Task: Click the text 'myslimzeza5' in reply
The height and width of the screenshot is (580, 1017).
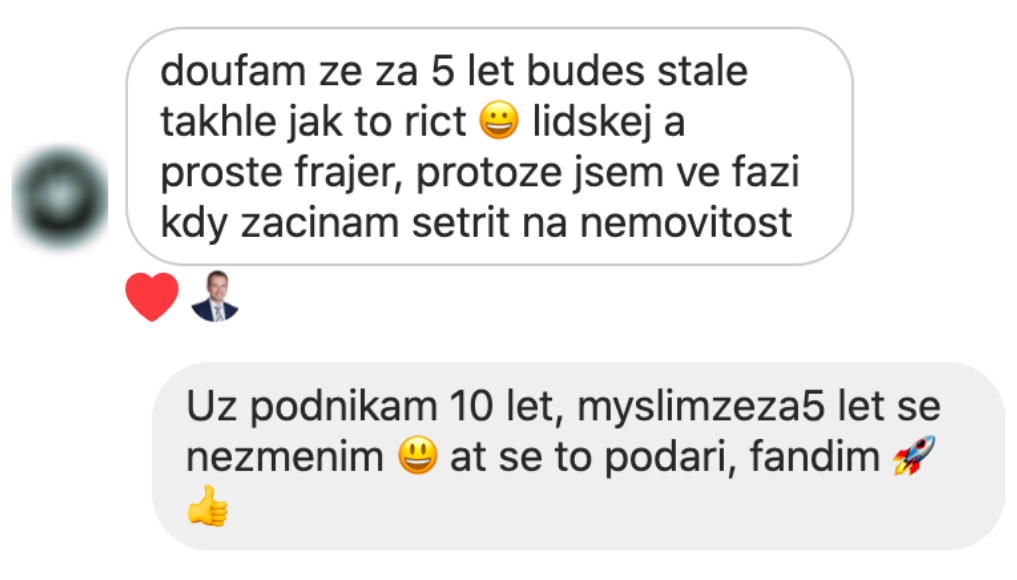Action: coord(701,407)
